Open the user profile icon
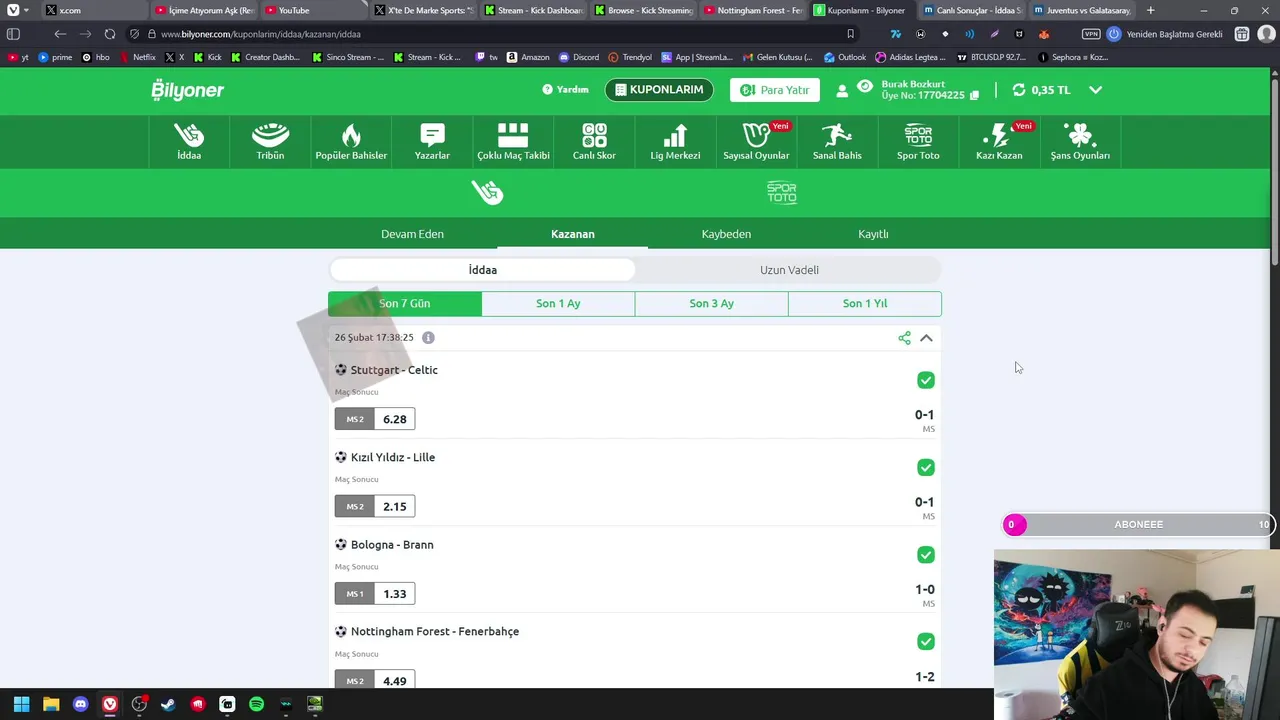This screenshot has width=1280, height=720. coord(842,90)
